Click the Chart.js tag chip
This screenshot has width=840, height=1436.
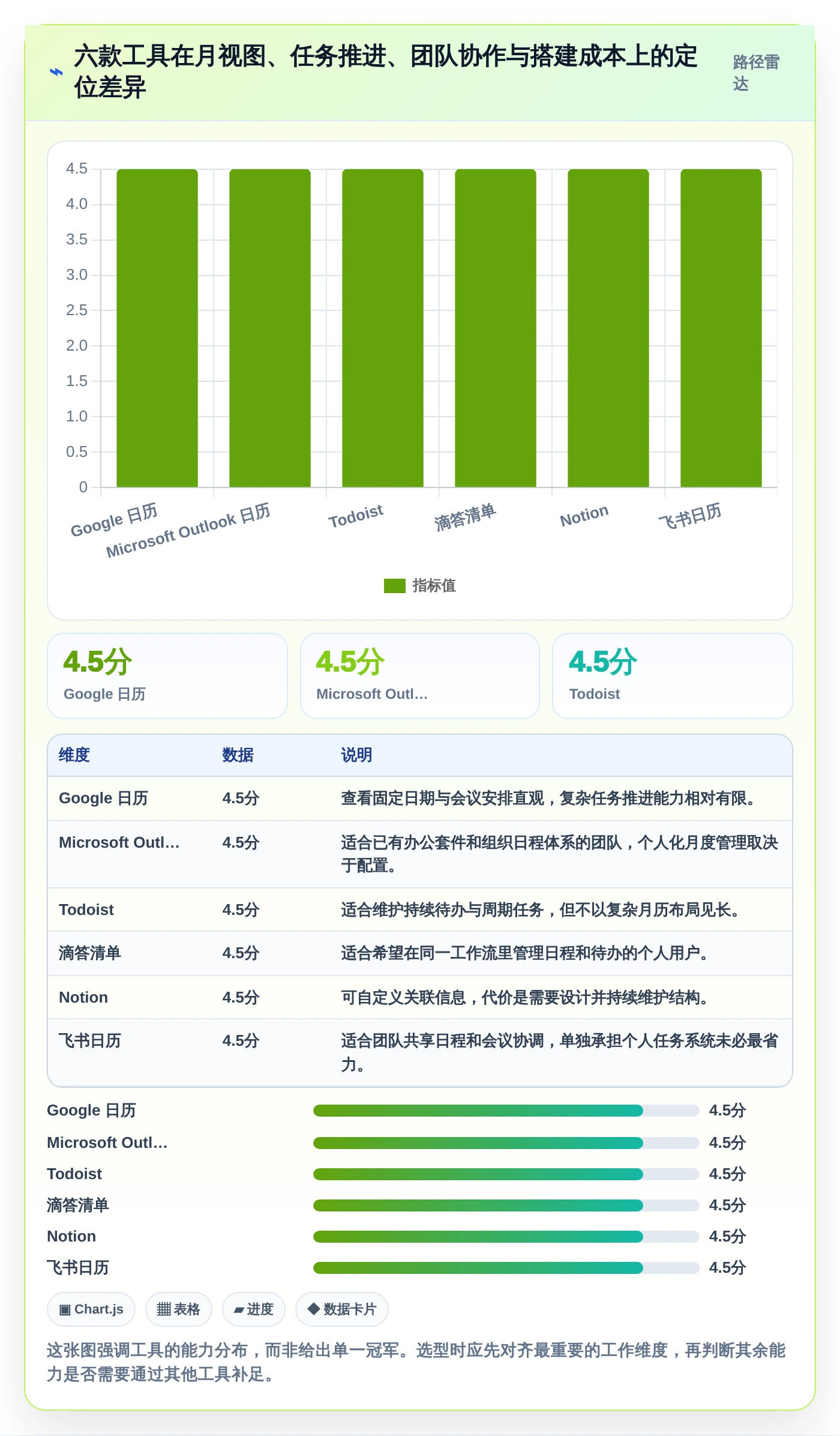[x=91, y=1309]
